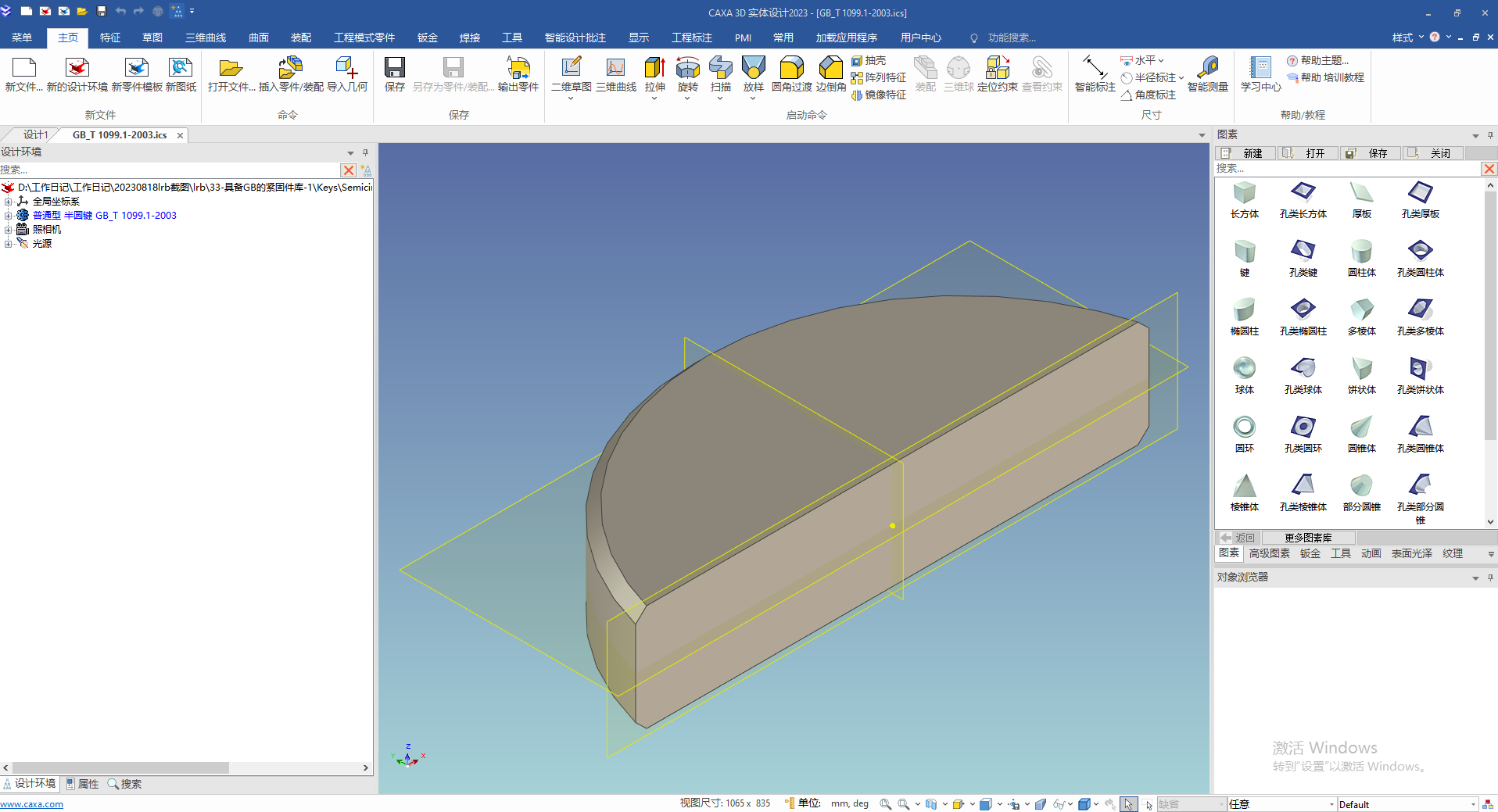Pick the 圆柱体 cylinder shape from catalog
The height and width of the screenshot is (812, 1498).
tap(1362, 259)
